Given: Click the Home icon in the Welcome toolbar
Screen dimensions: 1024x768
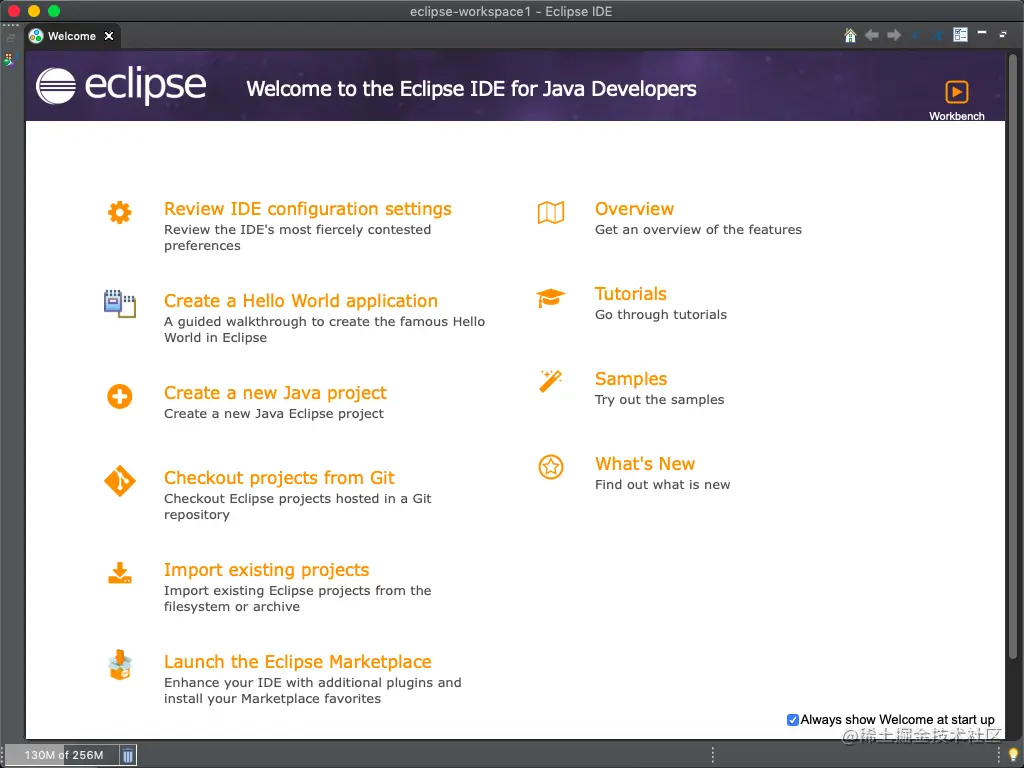Looking at the screenshot, I should point(850,35).
